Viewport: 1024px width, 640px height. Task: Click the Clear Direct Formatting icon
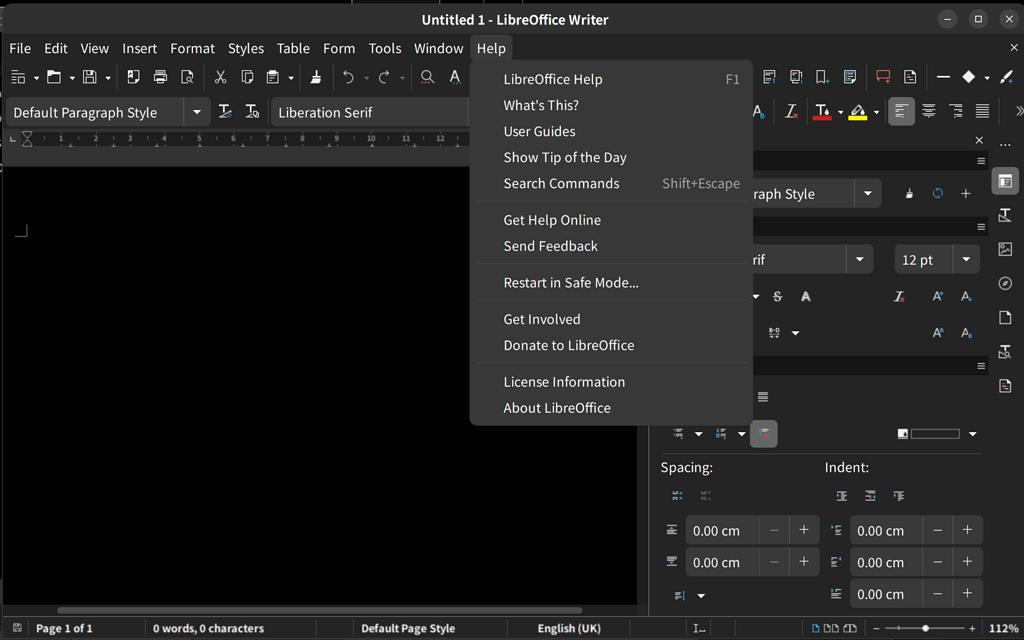790,111
